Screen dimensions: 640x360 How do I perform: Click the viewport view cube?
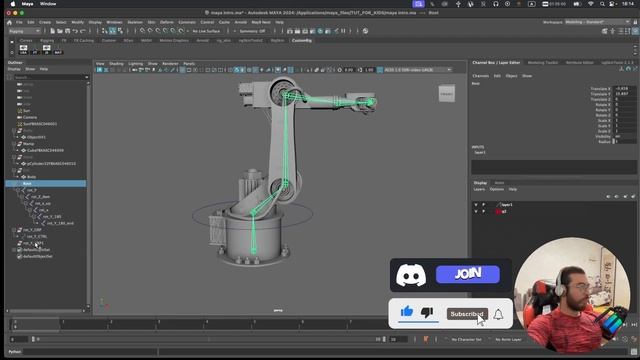[x=447, y=93]
